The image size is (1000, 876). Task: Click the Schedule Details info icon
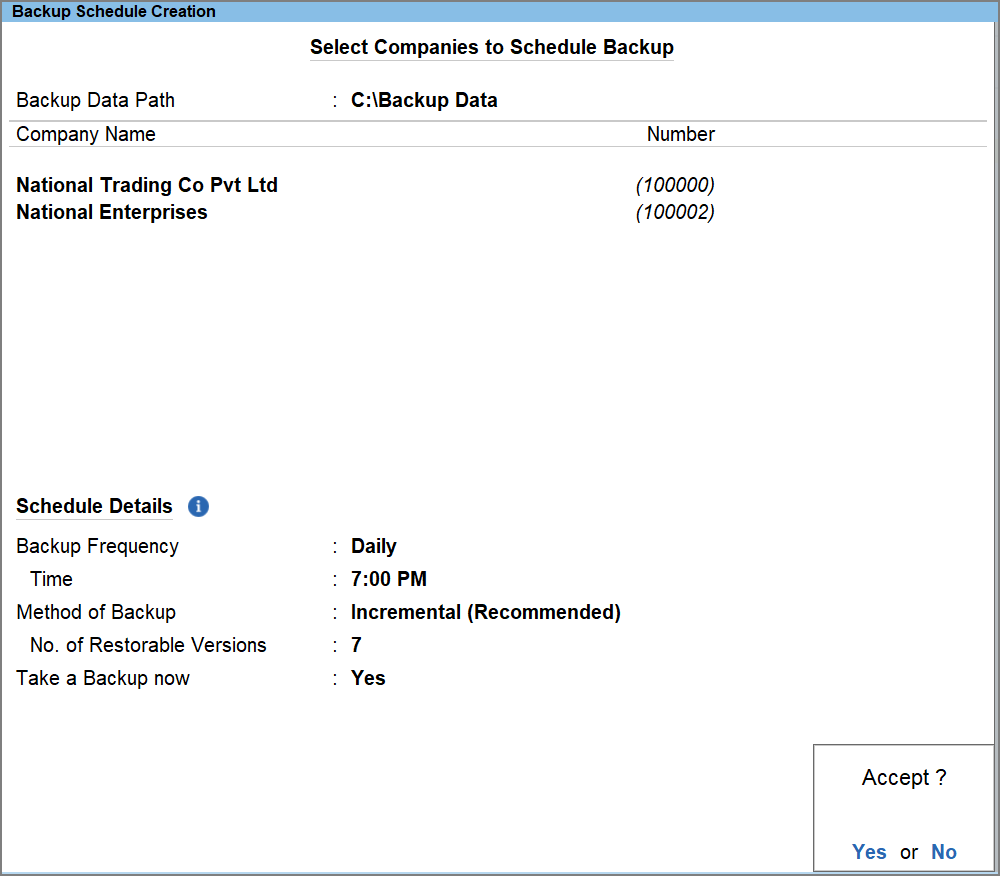tap(198, 507)
